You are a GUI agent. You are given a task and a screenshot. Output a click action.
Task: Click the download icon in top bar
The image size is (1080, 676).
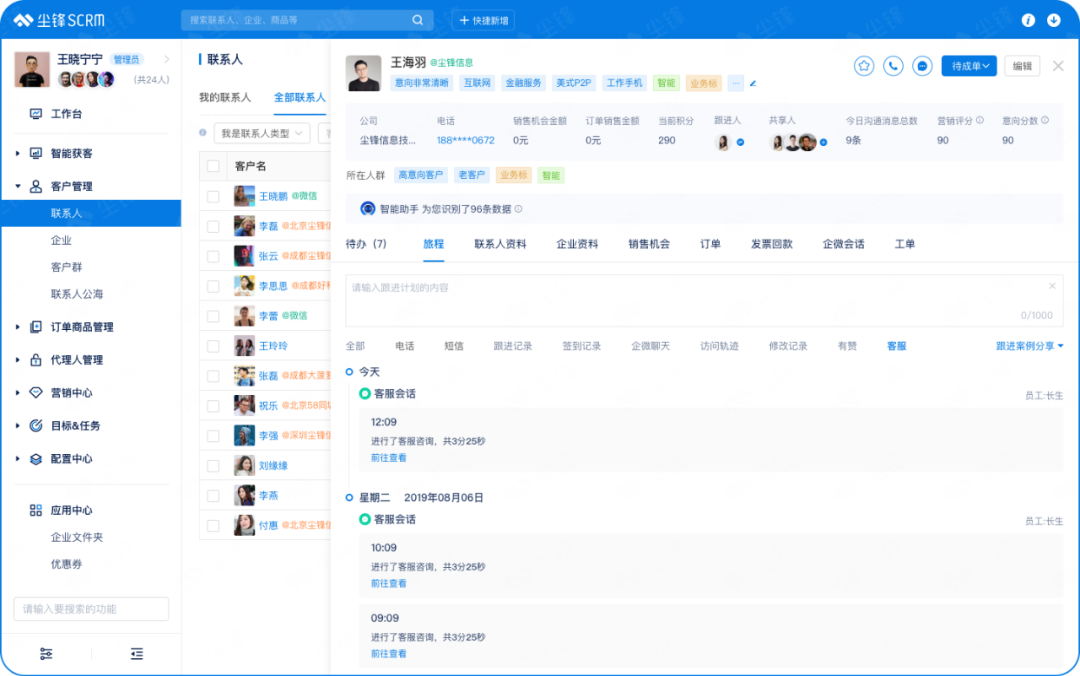coord(1053,20)
